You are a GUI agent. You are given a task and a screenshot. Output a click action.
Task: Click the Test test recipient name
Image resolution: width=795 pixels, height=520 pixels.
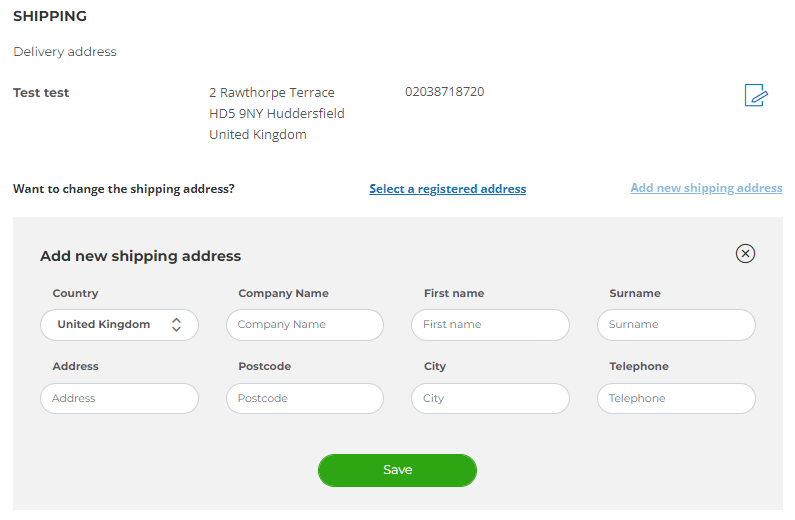coord(41,93)
